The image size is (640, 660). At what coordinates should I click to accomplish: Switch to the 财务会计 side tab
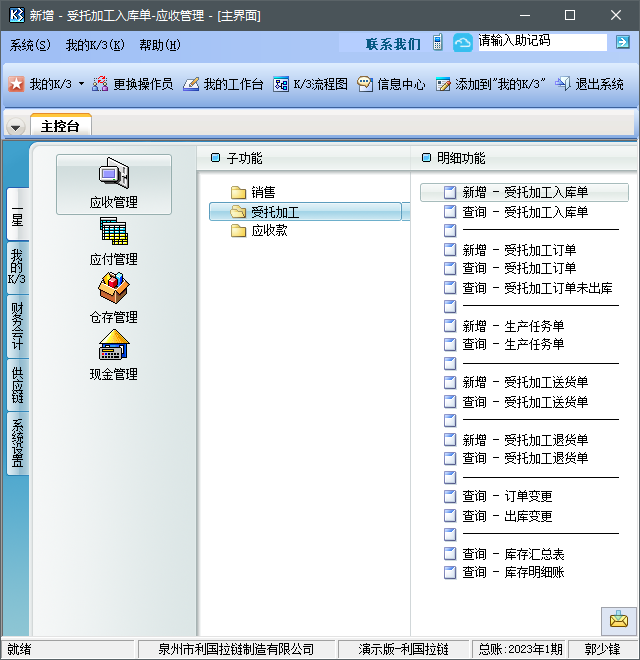pyautogui.click(x=17, y=326)
